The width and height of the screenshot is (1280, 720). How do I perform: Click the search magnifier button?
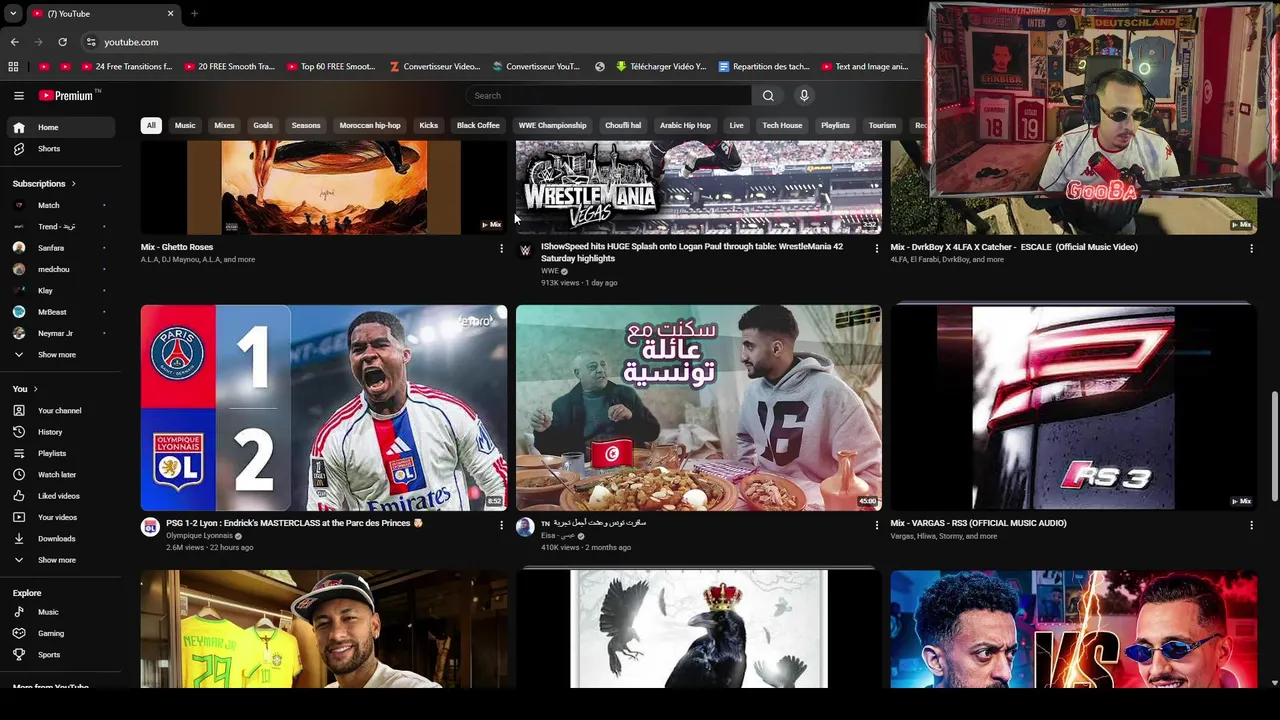click(768, 95)
